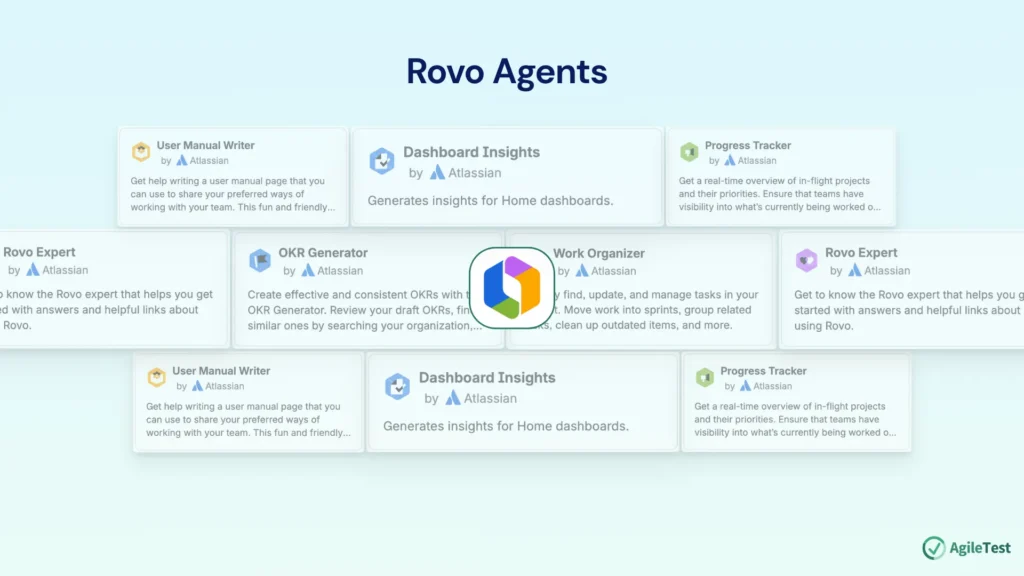Click the User Manual Writer icon in the upper row
The height and width of the screenshot is (576, 1024).
coord(141,152)
